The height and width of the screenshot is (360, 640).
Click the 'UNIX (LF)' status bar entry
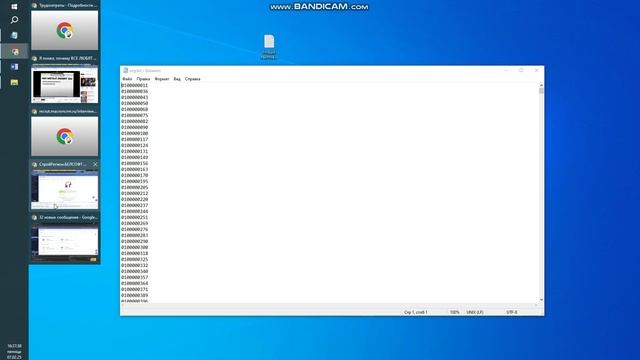[x=475, y=312]
